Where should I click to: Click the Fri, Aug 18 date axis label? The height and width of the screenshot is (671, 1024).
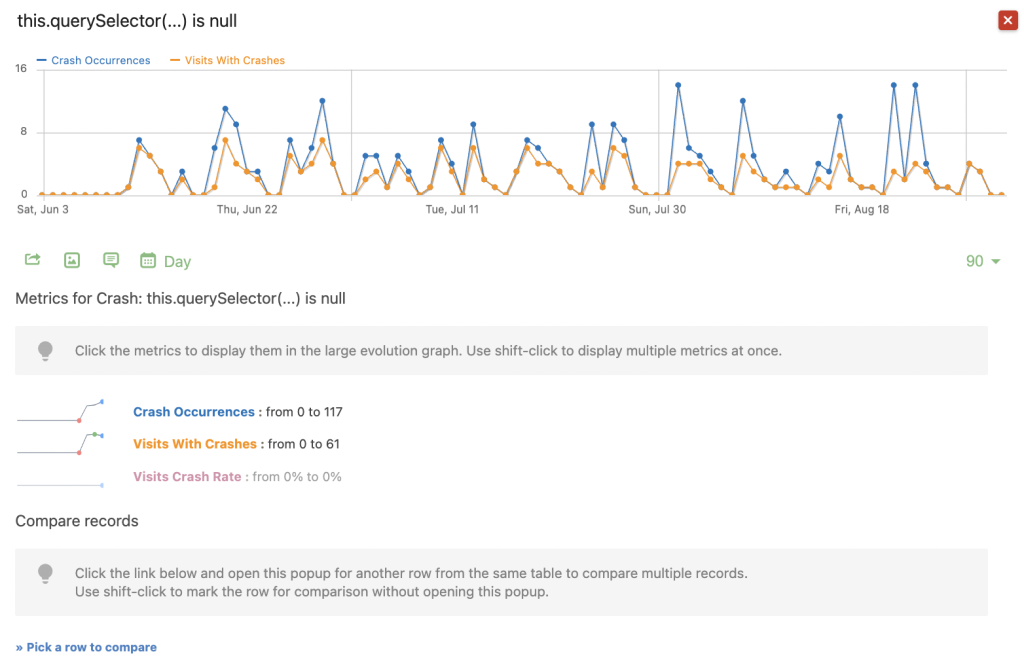click(x=862, y=210)
